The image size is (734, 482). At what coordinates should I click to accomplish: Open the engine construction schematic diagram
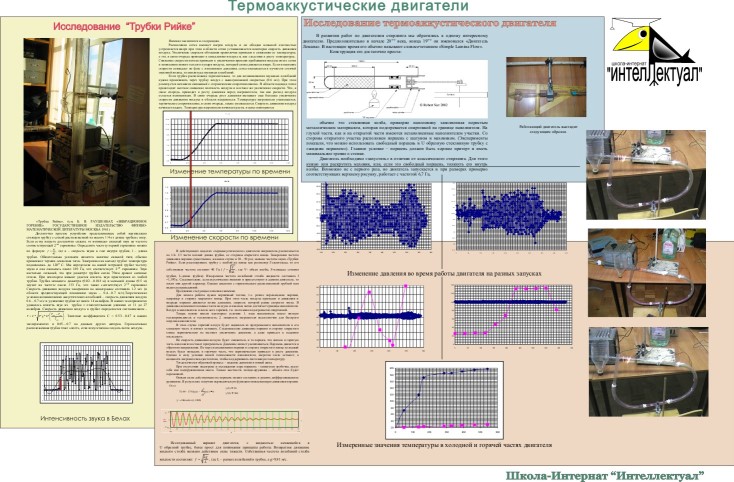(x=397, y=89)
